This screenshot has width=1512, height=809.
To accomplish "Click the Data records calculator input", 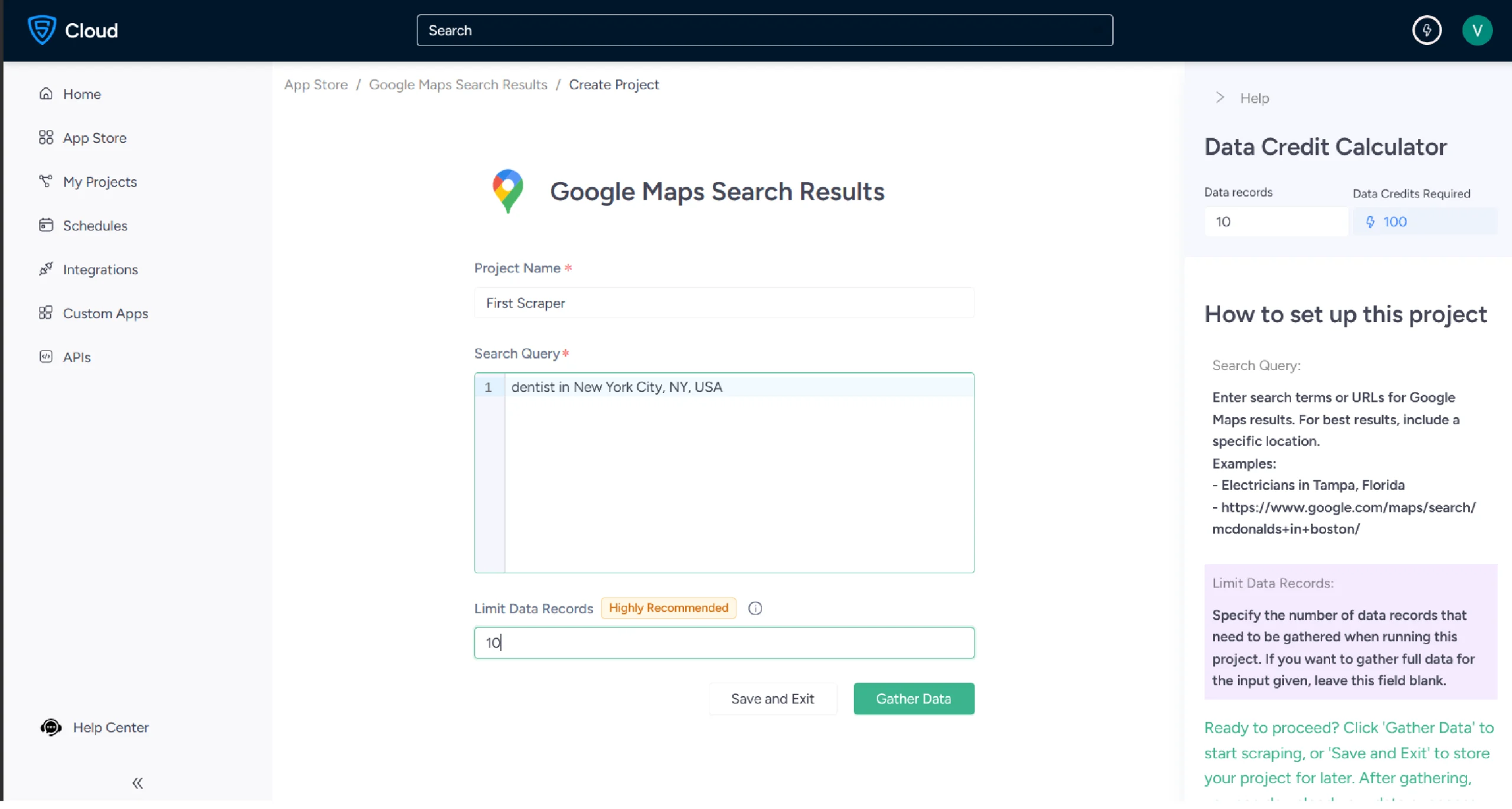I will click(1276, 222).
